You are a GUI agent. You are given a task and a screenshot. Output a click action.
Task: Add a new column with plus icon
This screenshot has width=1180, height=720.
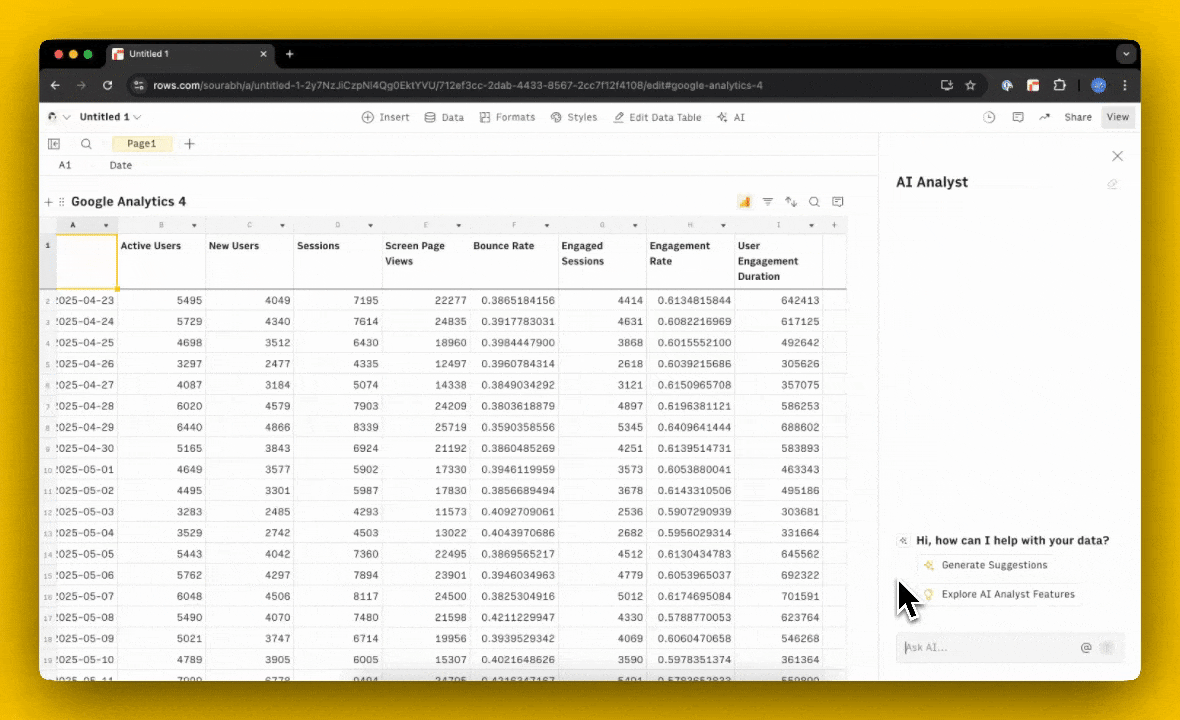(x=834, y=225)
